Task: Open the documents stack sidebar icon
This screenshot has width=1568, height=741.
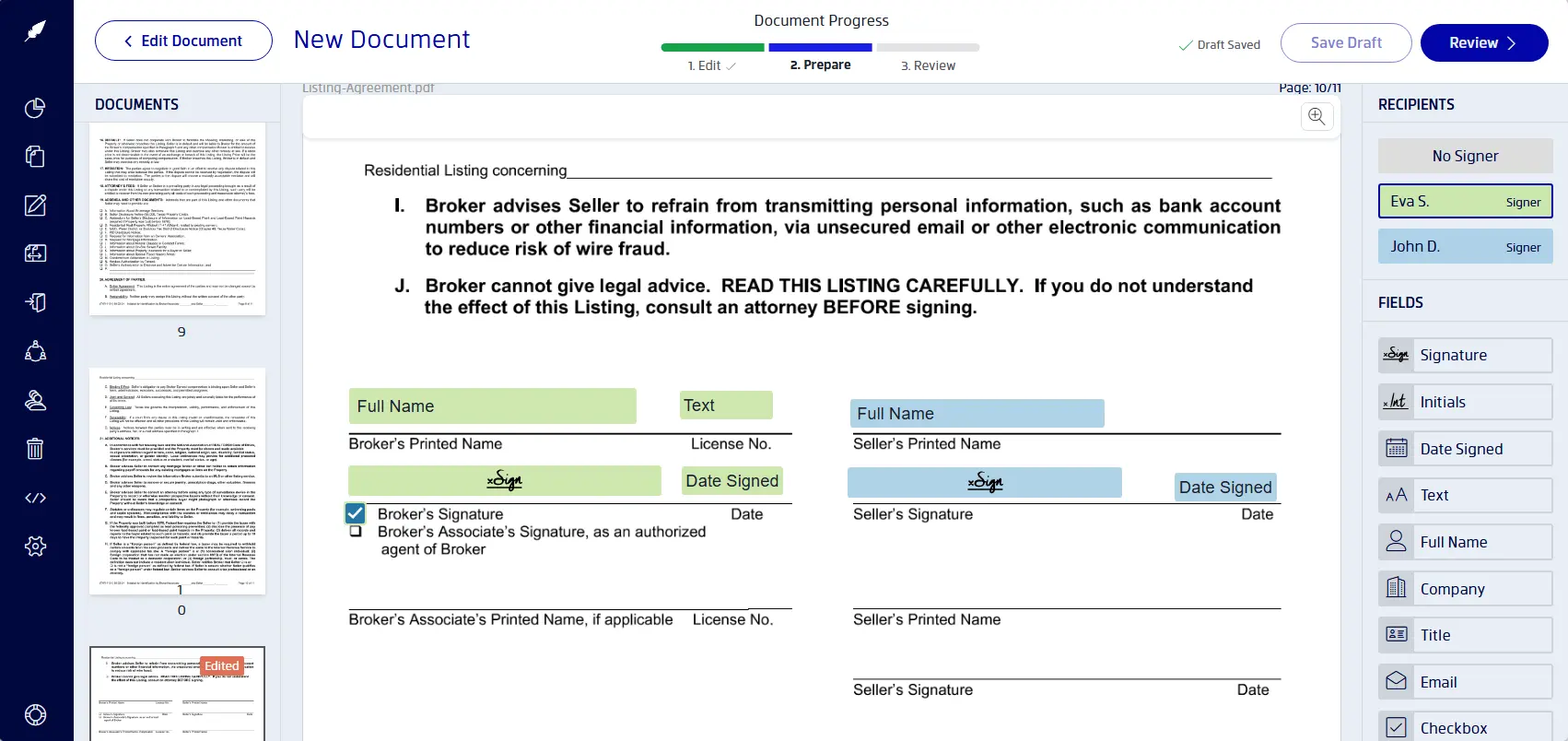Action: coord(35,157)
